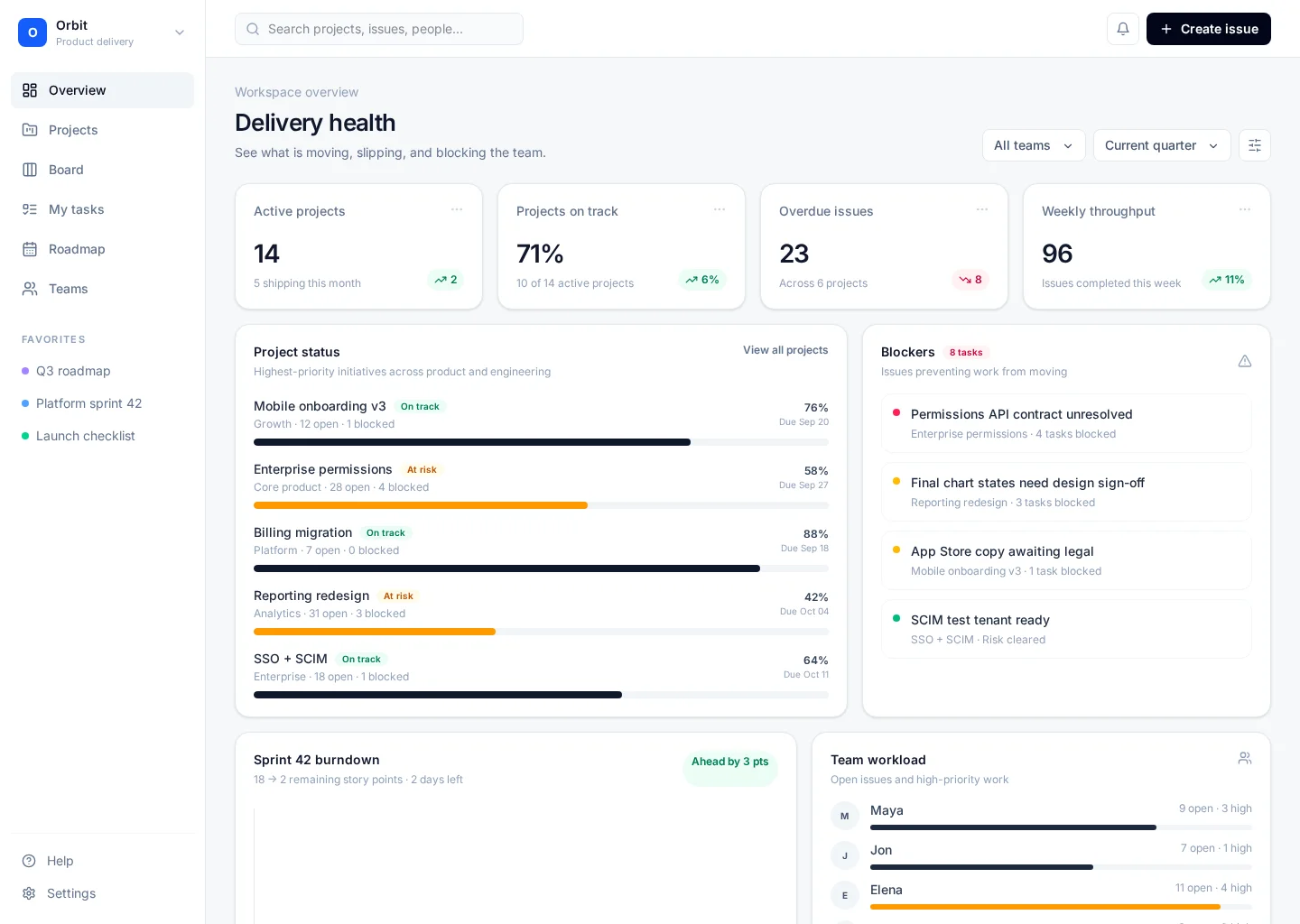Screen dimensions: 1300x924
Task: Open Platform sprint 42 favorite
Action: coord(102,403)
